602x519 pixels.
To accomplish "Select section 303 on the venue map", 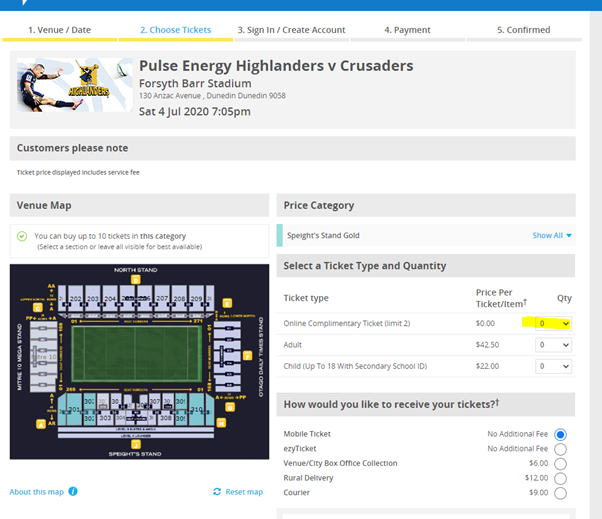I will click(105, 418).
